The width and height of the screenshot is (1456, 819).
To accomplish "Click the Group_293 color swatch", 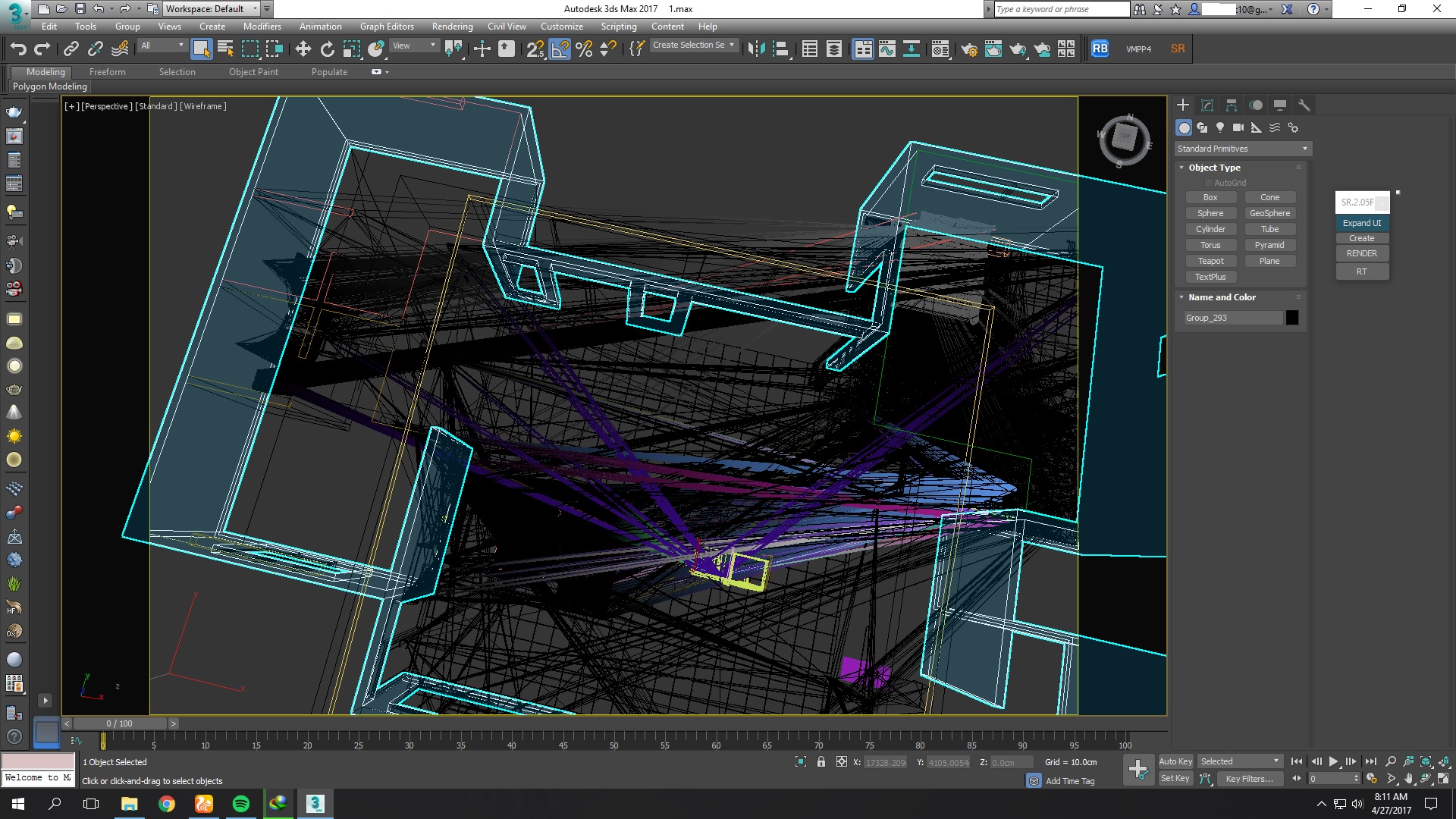I will tap(1291, 317).
